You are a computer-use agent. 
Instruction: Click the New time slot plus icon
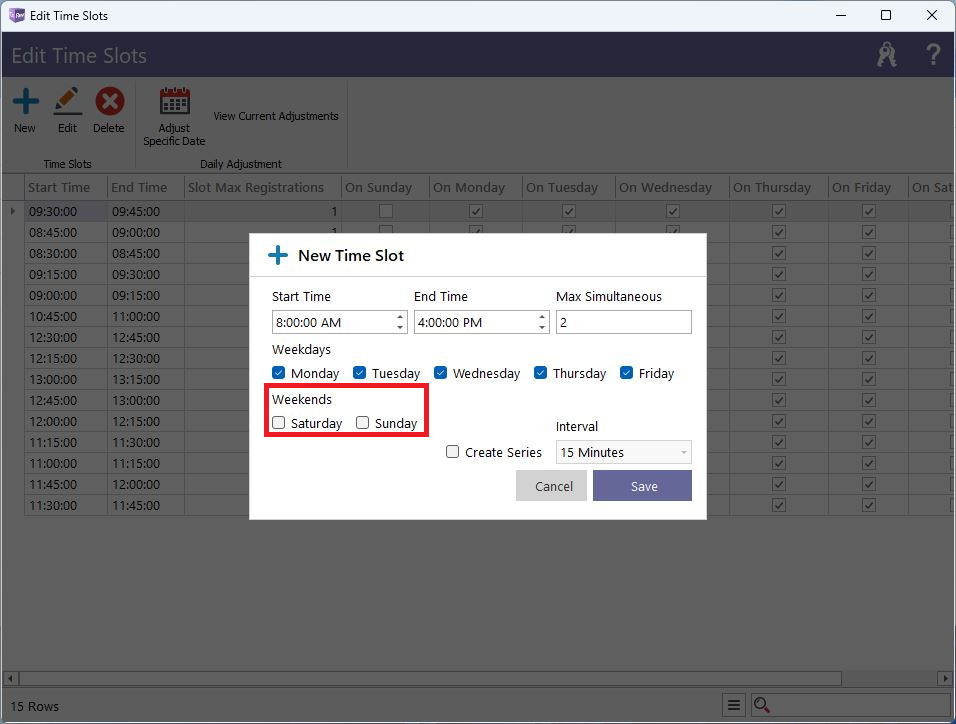26,101
